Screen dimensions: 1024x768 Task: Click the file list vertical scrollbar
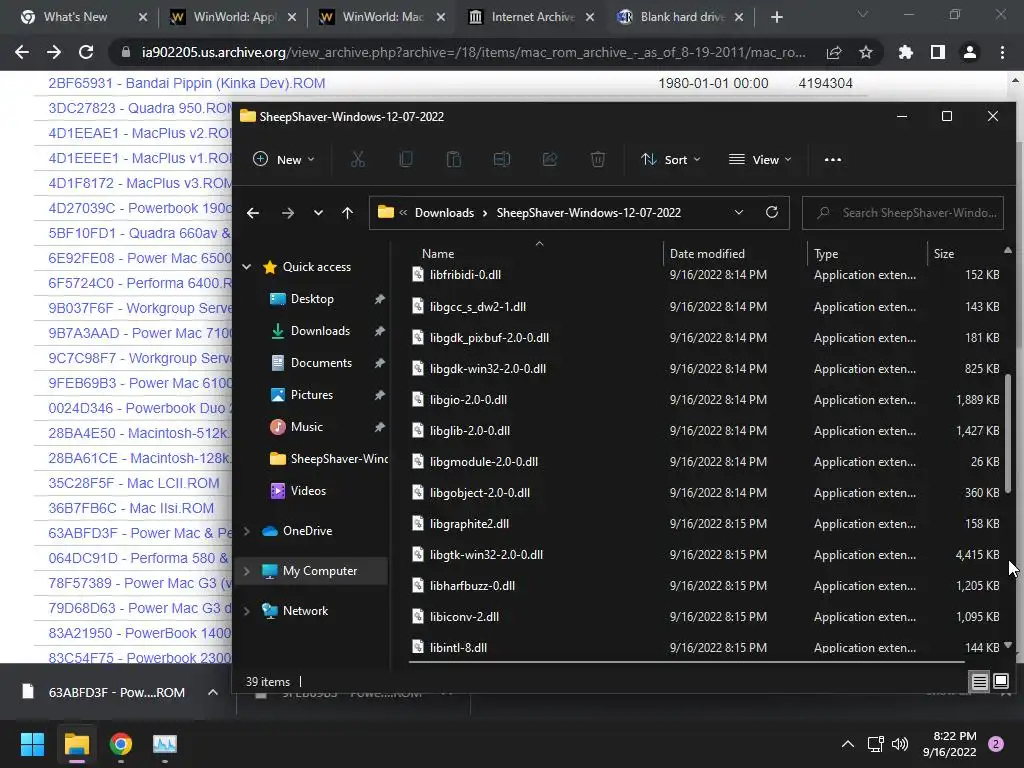click(x=1008, y=434)
